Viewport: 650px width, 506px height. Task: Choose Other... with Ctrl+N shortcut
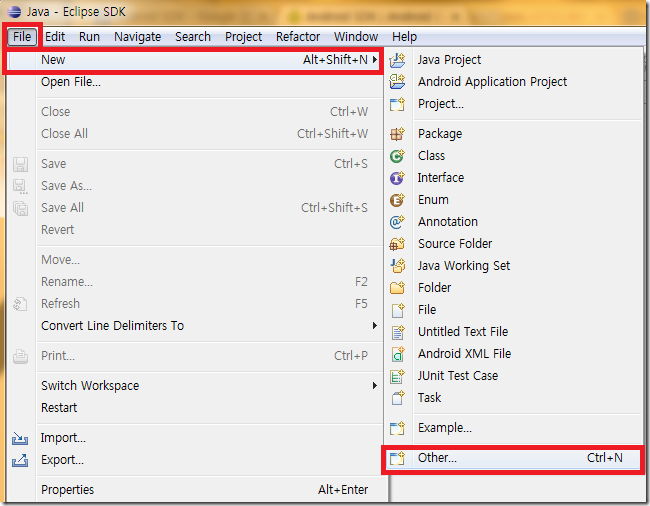[514, 458]
